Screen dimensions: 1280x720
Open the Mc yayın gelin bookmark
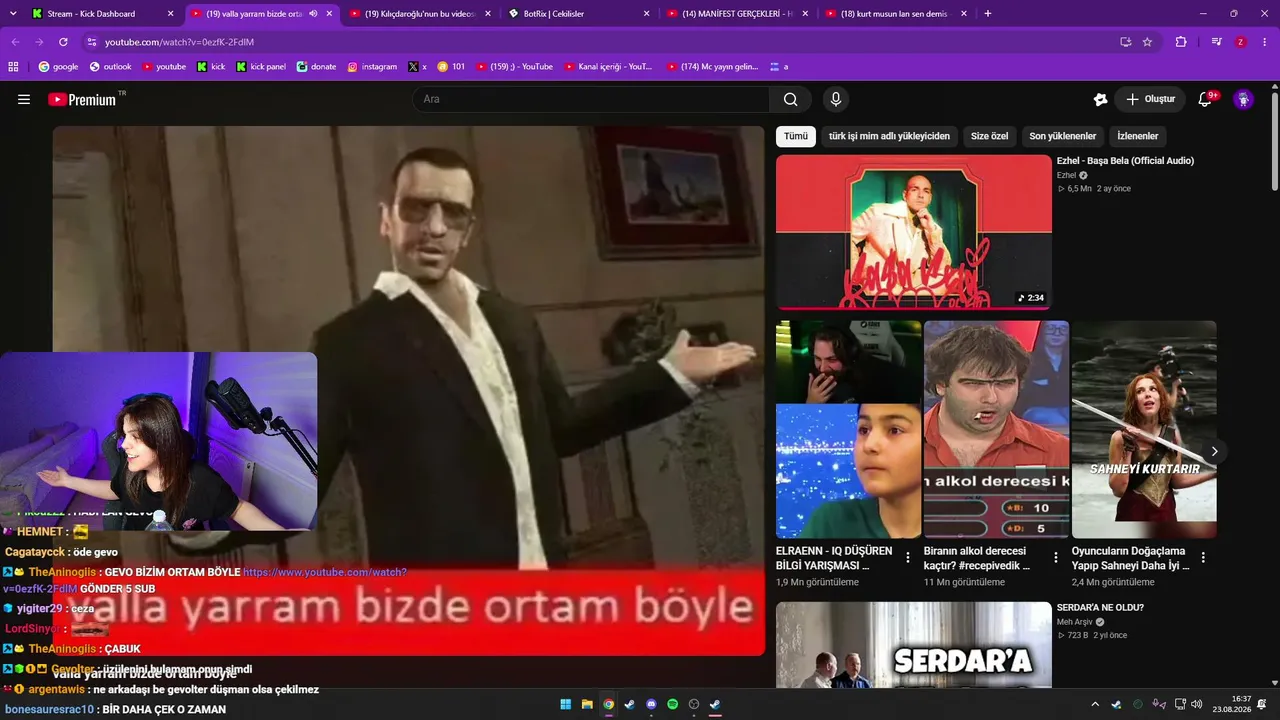pos(712,67)
